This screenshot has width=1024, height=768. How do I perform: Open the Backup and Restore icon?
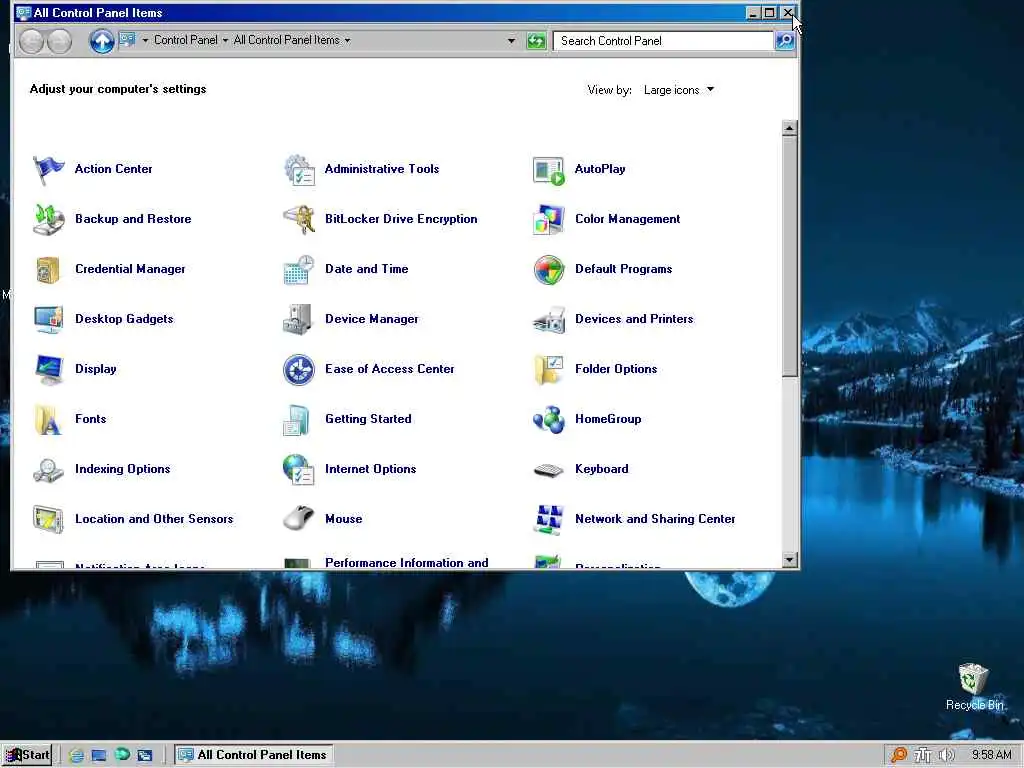tap(49, 219)
